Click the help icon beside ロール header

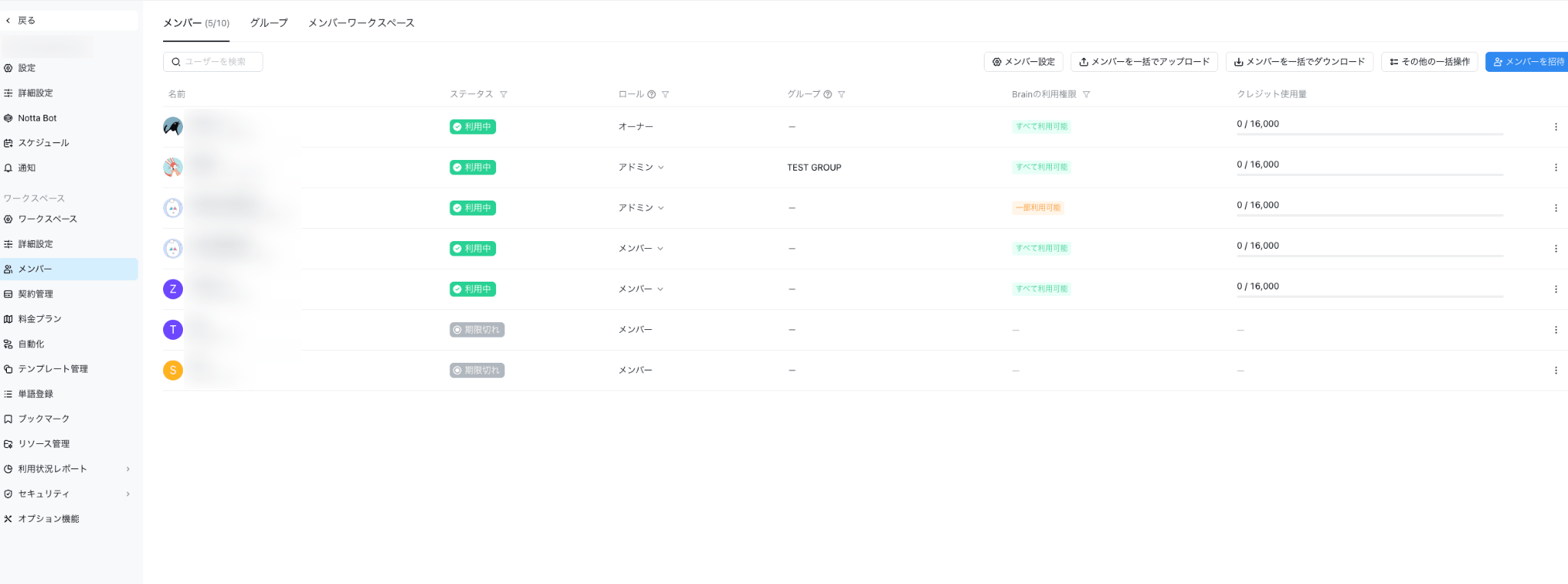pos(652,94)
